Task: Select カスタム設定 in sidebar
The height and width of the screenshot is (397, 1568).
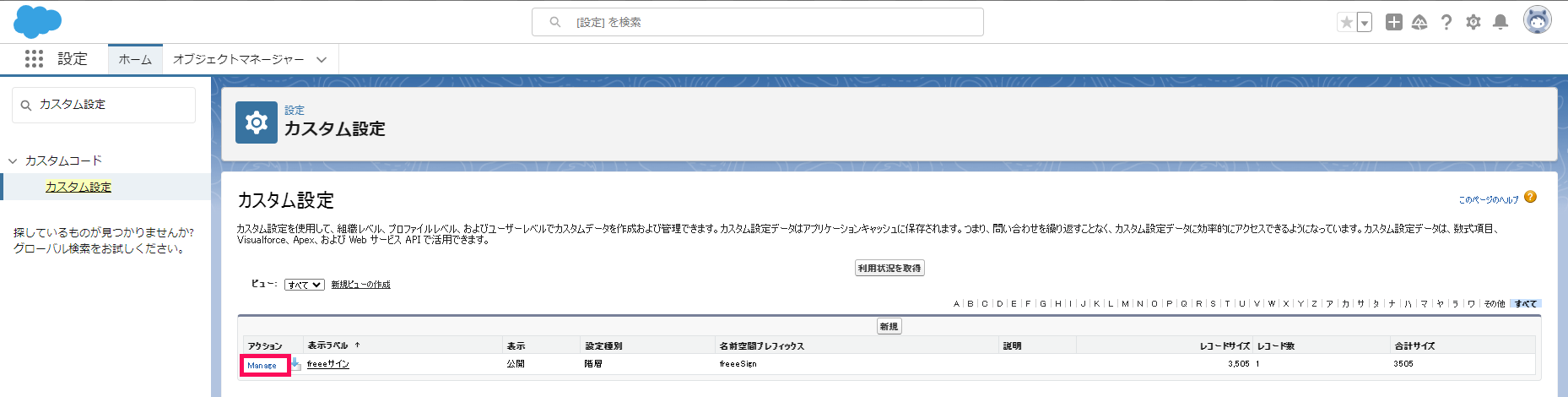Action: point(78,187)
